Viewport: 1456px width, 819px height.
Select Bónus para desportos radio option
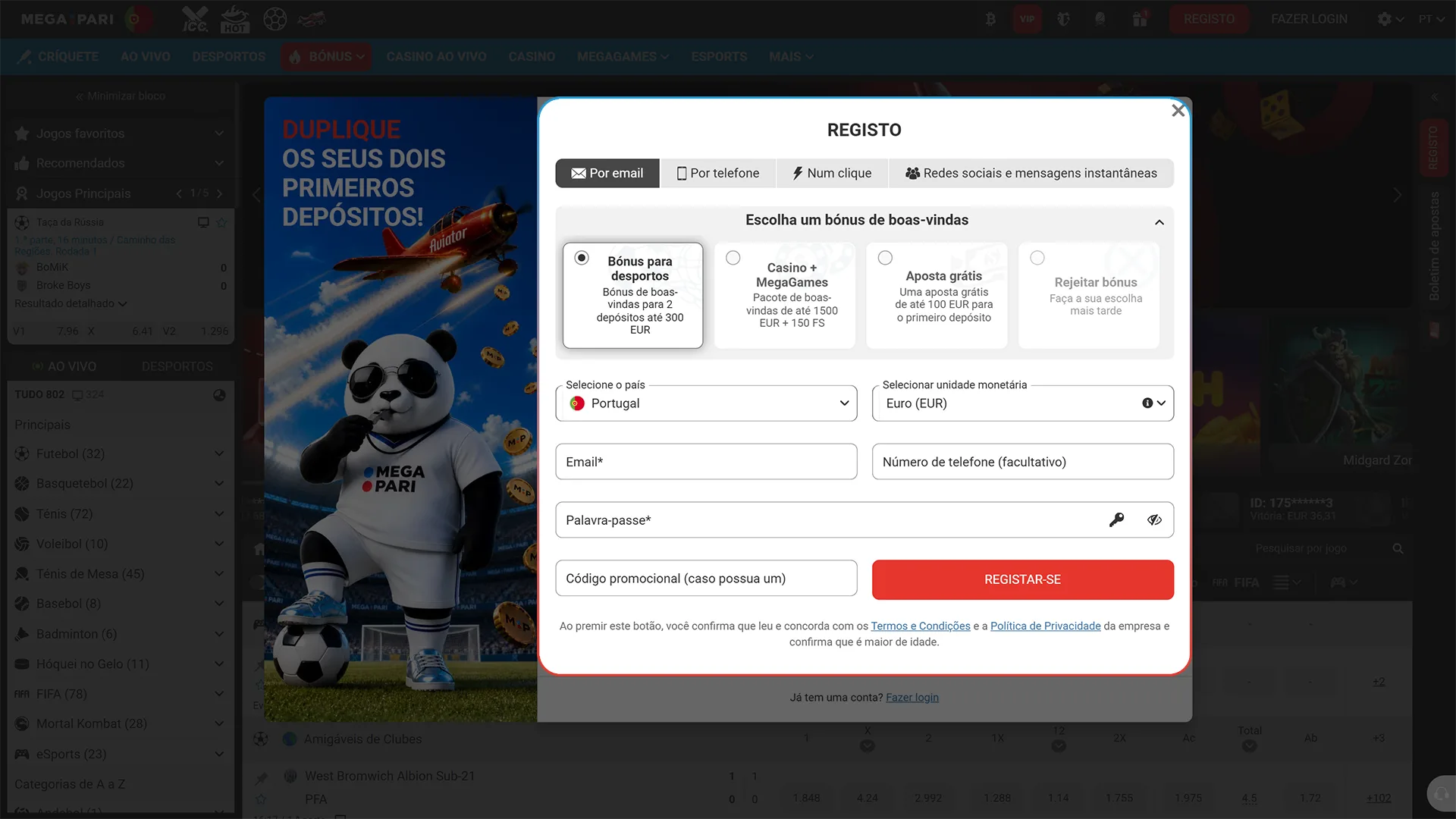[x=582, y=258]
